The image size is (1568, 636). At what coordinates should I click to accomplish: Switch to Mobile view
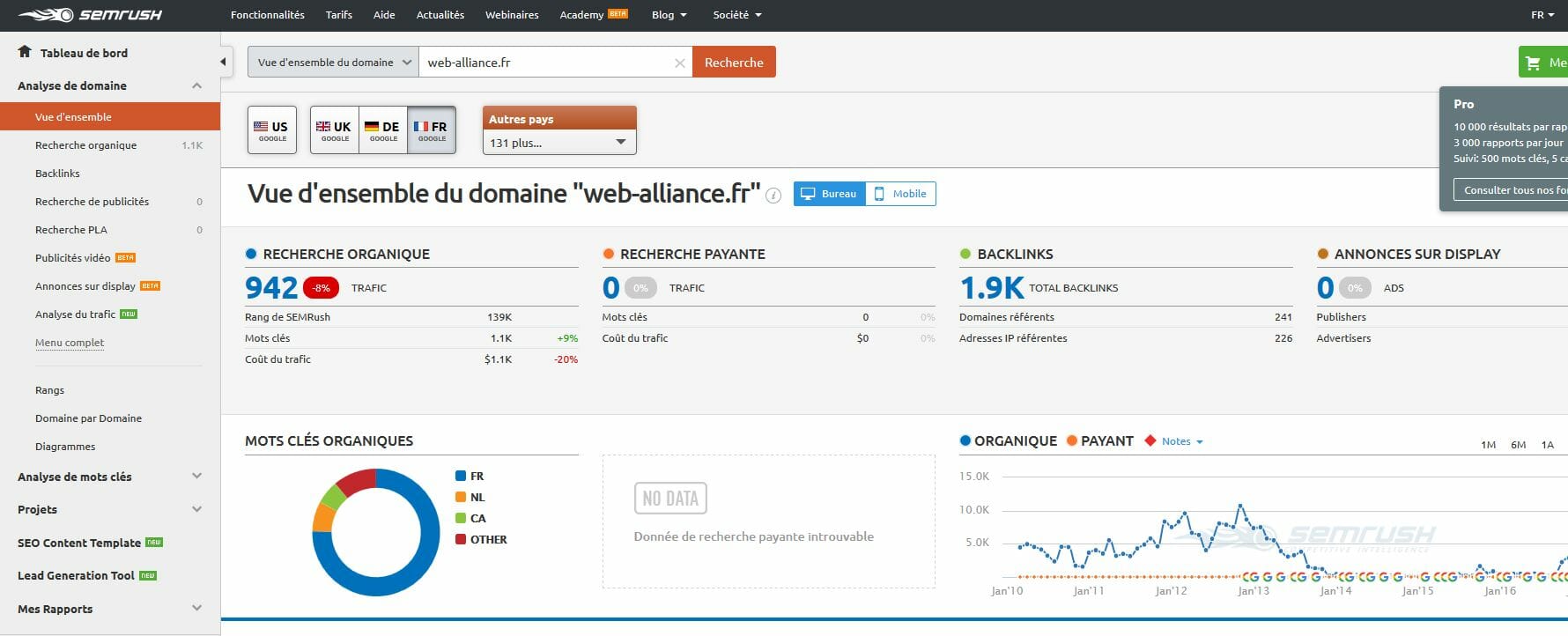click(x=900, y=194)
